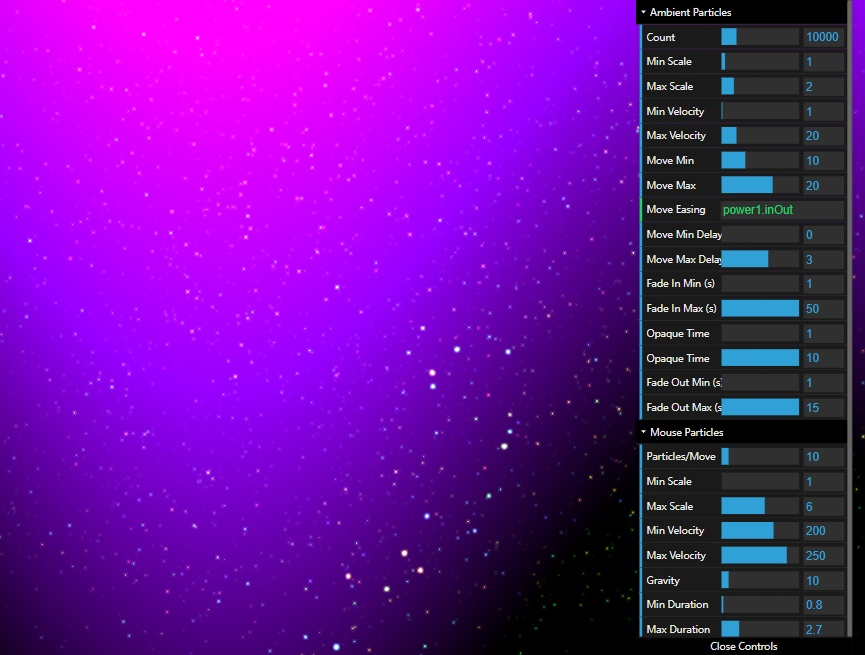The height and width of the screenshot is (655, 865).
Task: Set the Move Max slider
Action: [760, 185]
